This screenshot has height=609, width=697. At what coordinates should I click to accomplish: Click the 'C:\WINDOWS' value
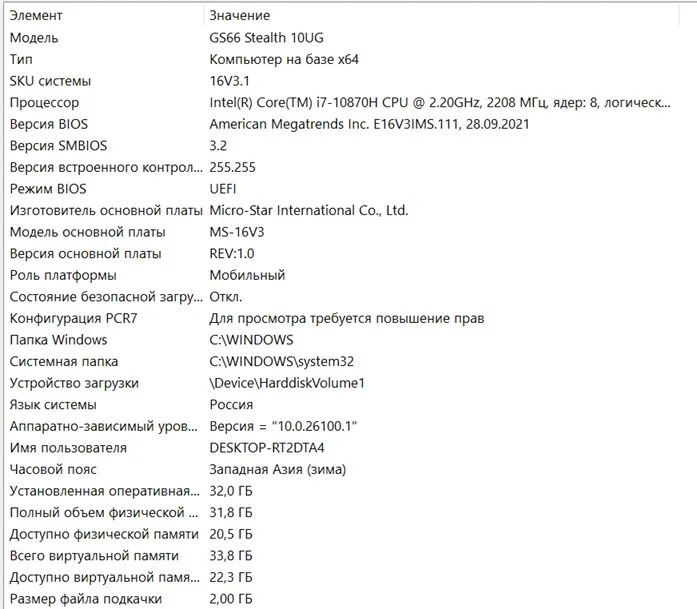(x=251, y=340)
